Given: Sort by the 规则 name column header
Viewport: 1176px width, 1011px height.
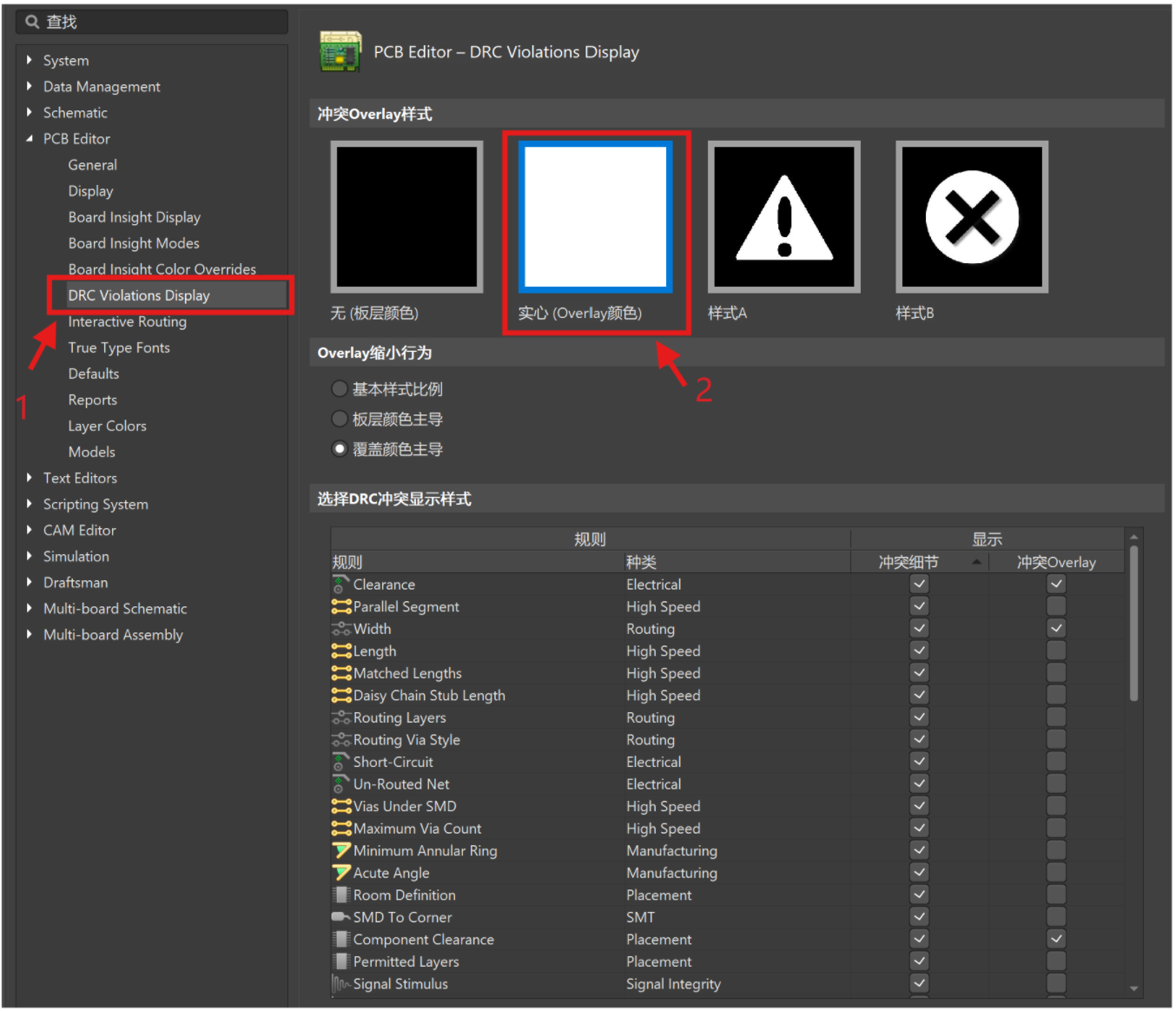Looking at the screenshot, I should 477,562.
